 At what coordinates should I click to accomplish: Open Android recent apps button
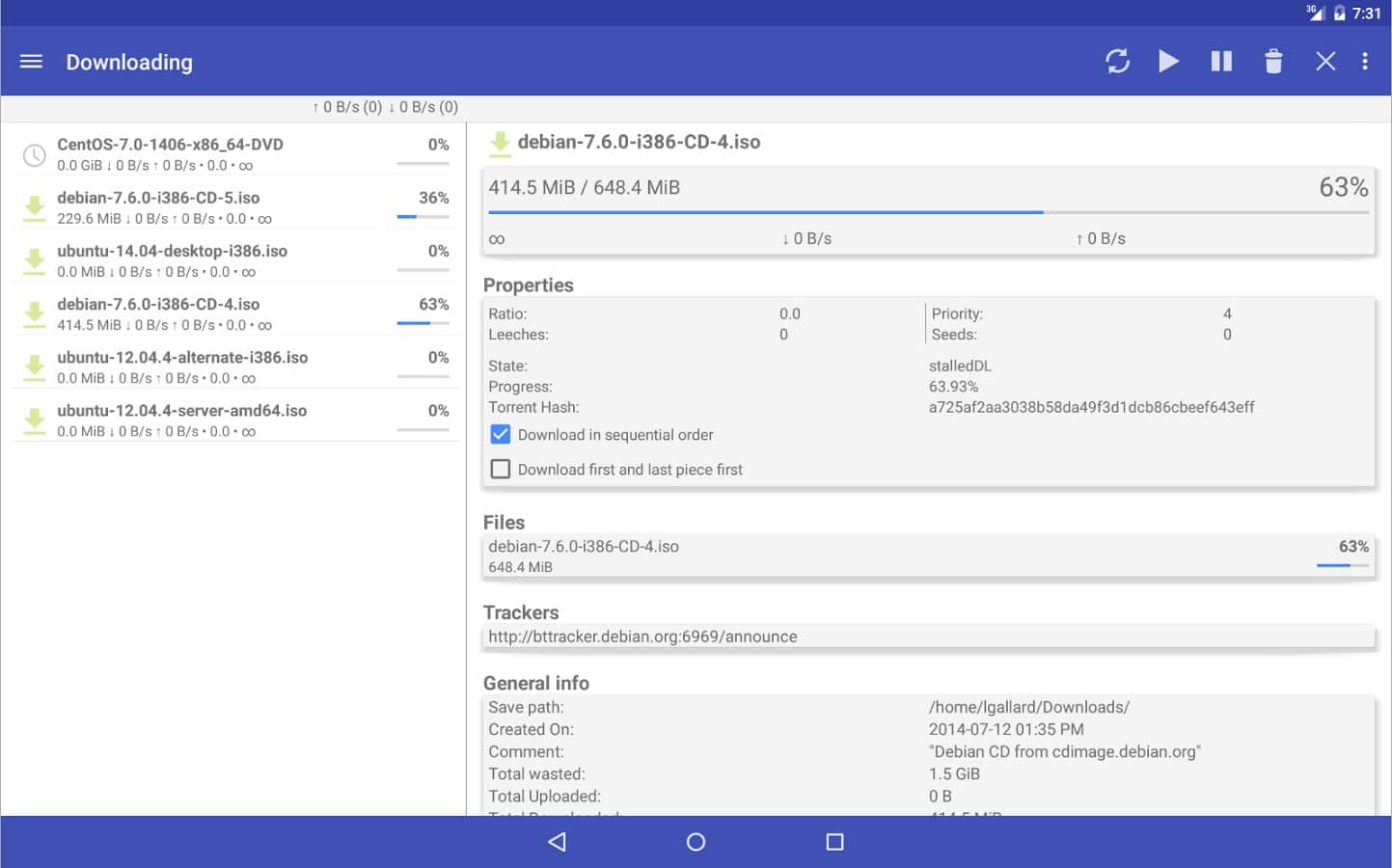click(834, 842)
